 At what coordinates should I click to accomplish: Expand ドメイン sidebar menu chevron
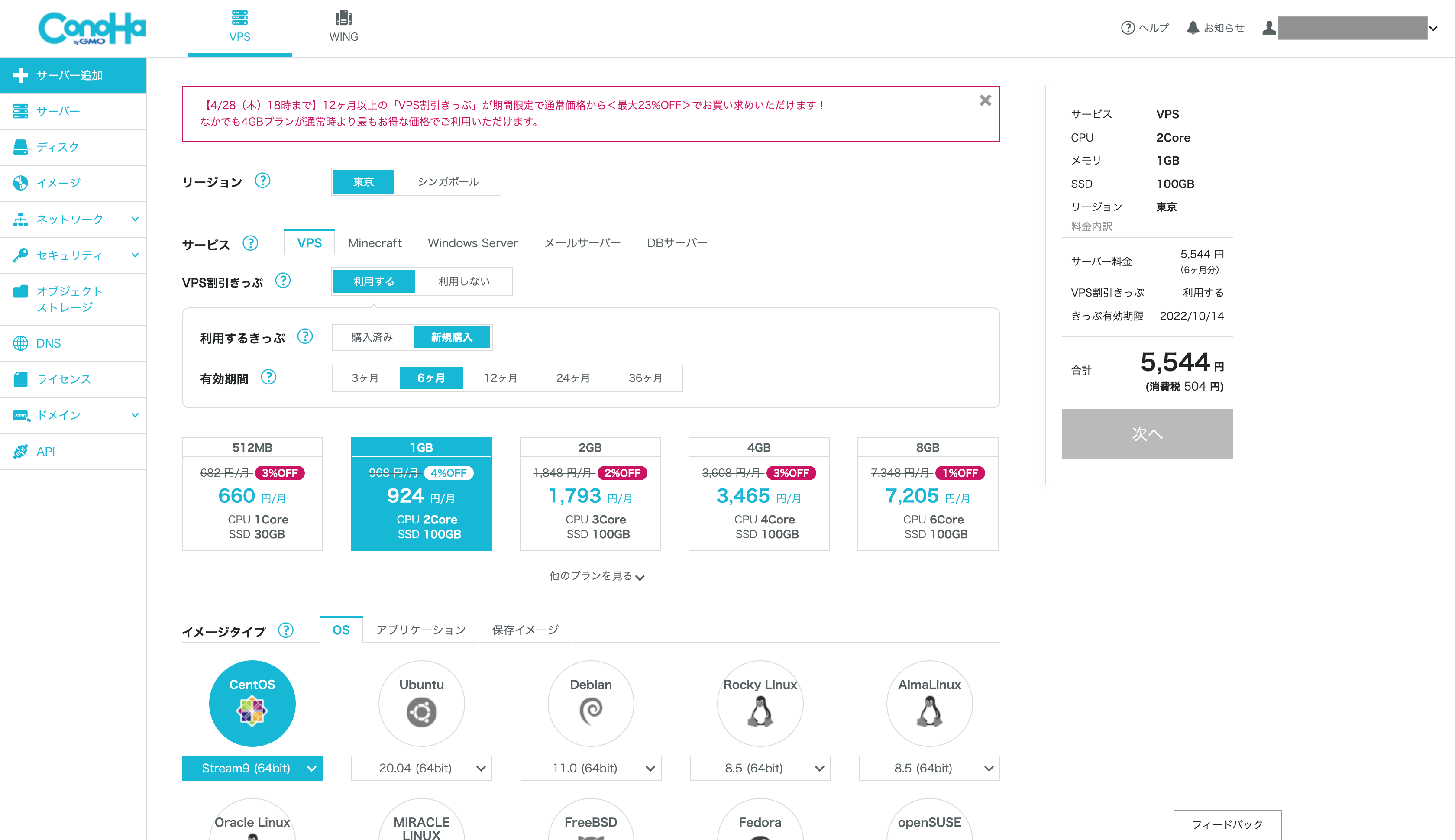coord(135,415)
